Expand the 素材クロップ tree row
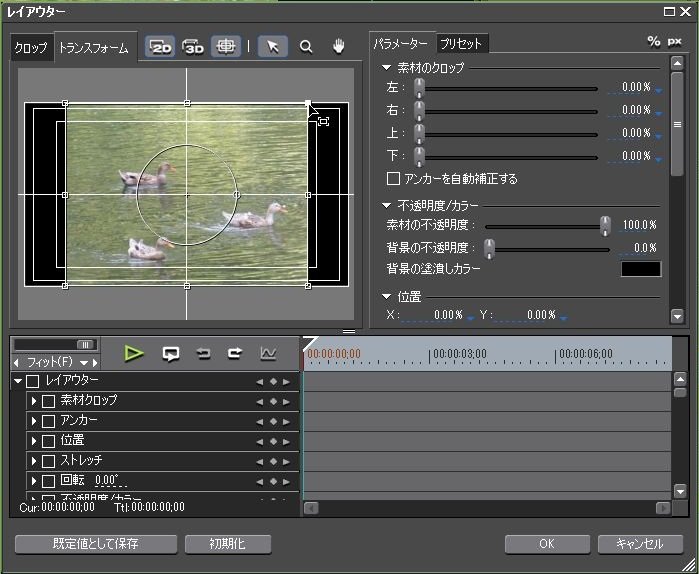Screen dimensions: 699x574 [33, 401]
